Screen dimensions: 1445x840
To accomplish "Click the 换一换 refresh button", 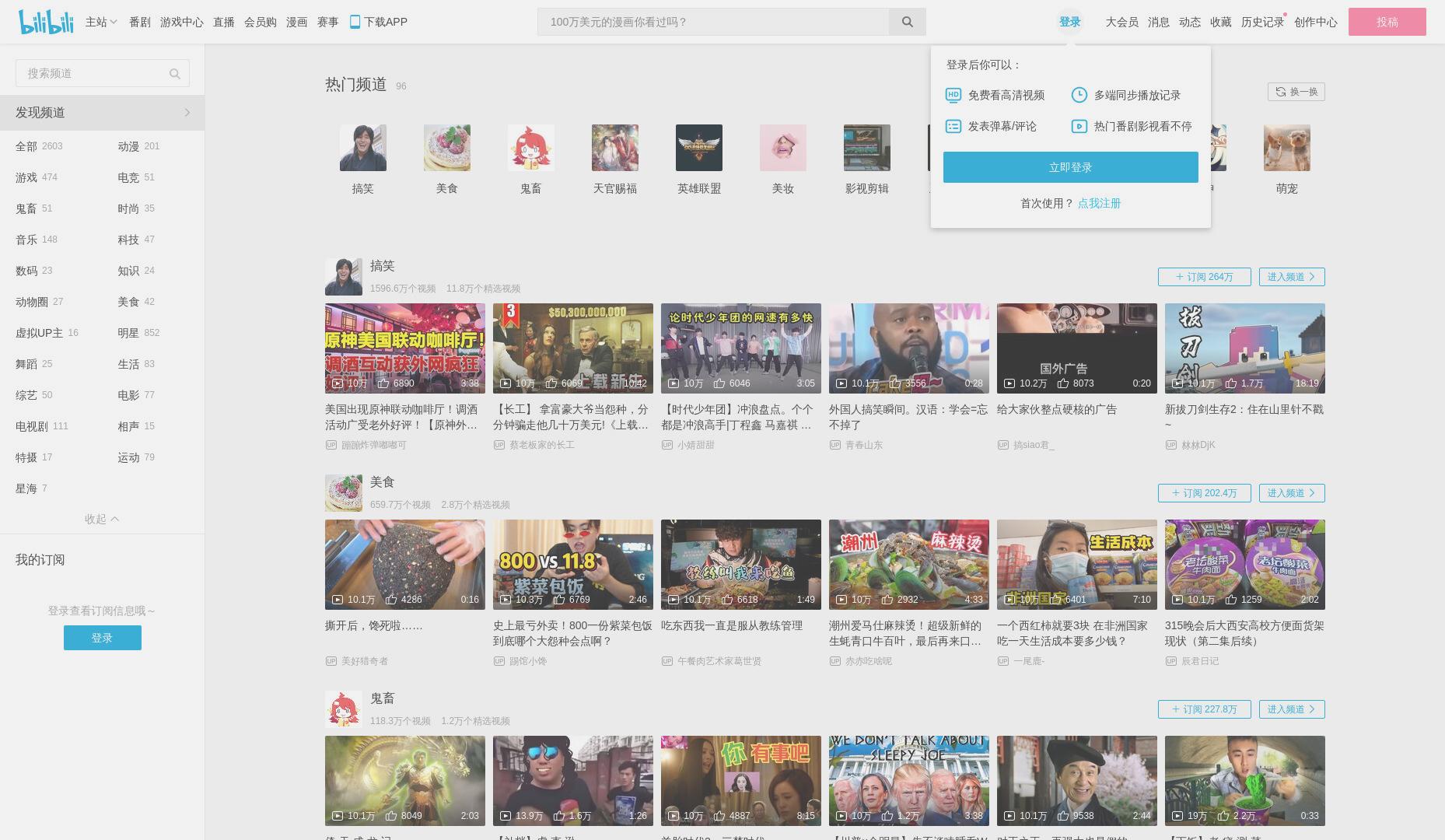I will tap(1296, 92).
